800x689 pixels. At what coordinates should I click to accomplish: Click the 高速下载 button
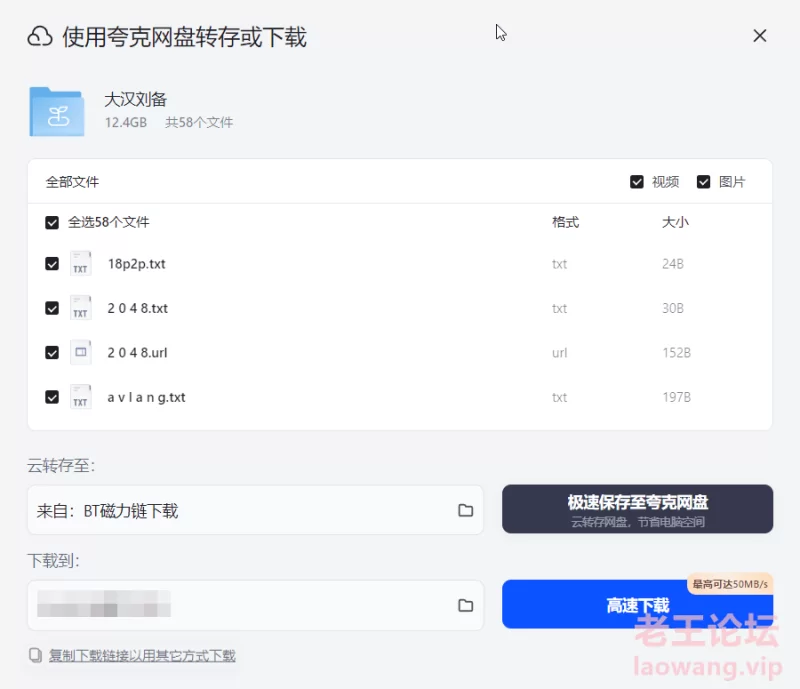pyautogui.click(x=637, y=604)
